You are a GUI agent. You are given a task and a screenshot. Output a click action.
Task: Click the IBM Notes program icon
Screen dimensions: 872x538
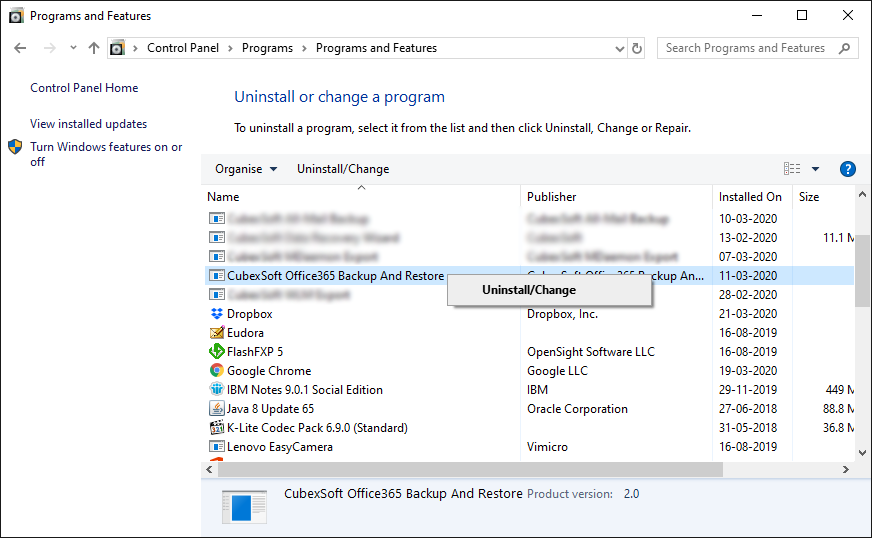coord(216,389)
